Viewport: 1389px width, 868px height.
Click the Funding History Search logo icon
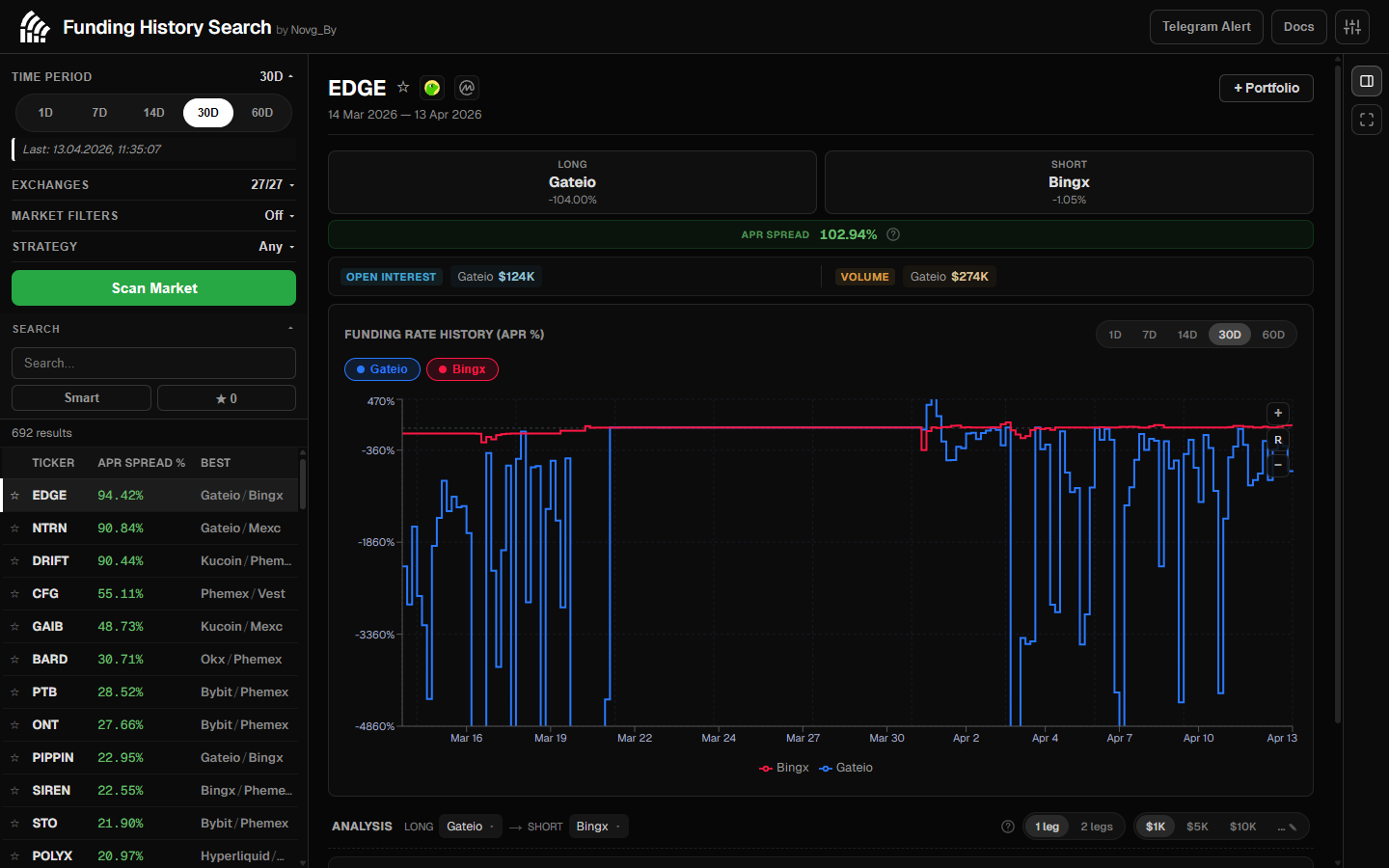pyautogui.click(x=34, y=27)
